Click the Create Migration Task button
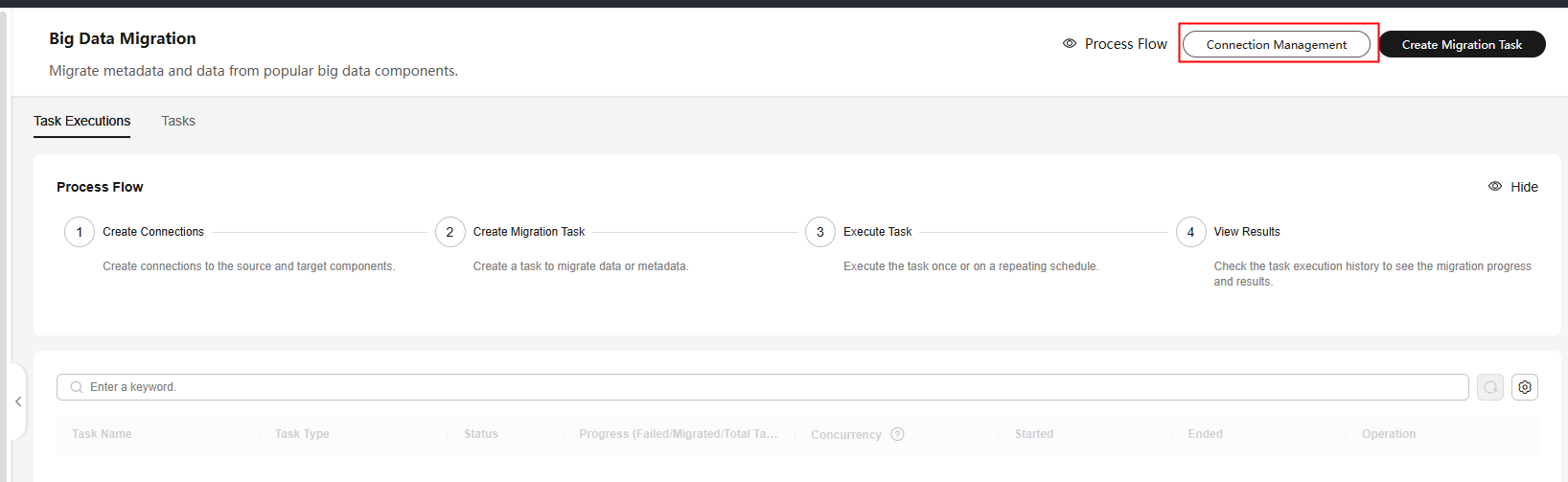The width and height of the screenshot is (1568, 482). [1462, 44]
